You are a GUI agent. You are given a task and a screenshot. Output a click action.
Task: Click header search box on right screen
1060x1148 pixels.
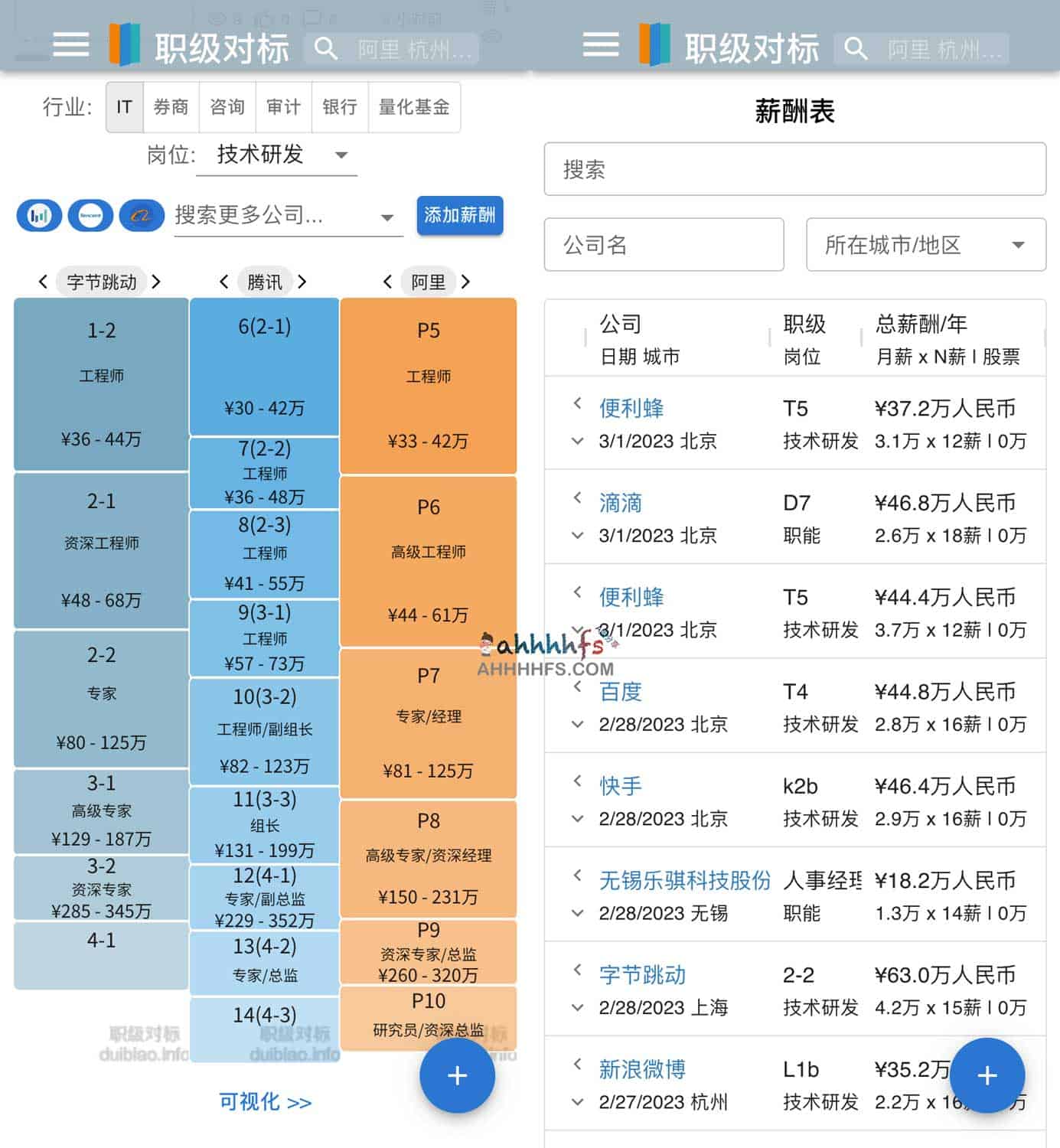point(922,49)
